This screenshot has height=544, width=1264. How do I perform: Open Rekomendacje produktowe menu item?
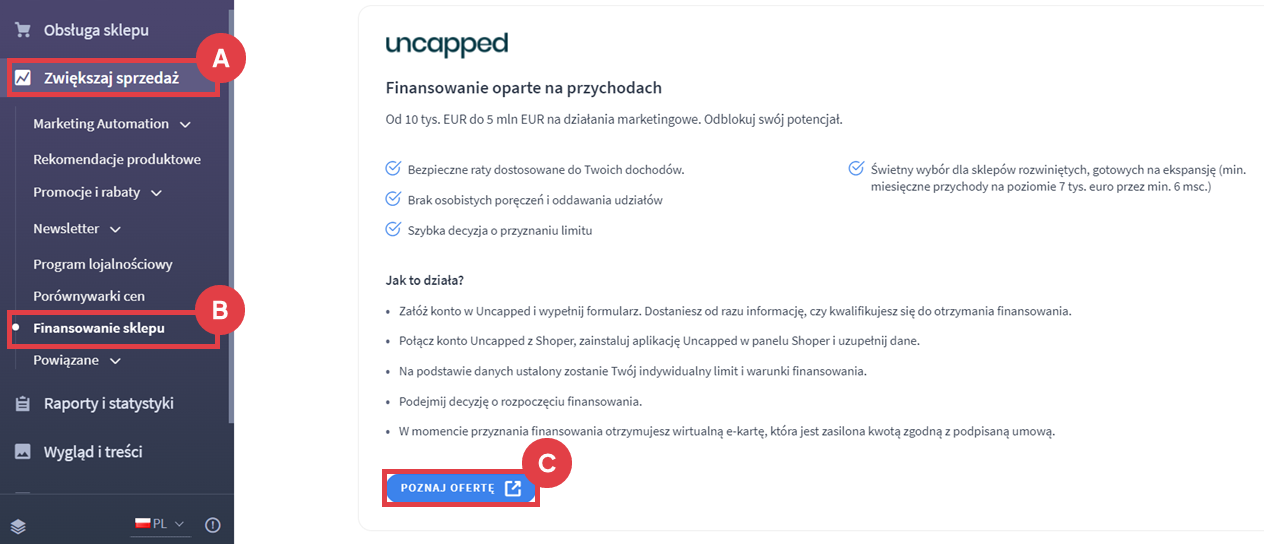click(117, 159)
